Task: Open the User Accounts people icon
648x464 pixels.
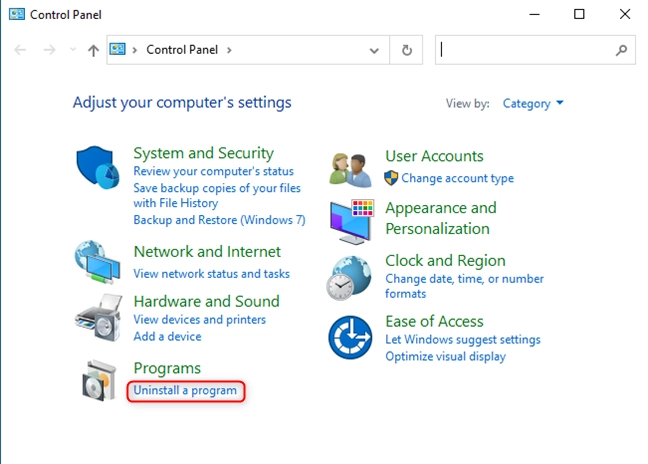Action: tap(350, 170)
